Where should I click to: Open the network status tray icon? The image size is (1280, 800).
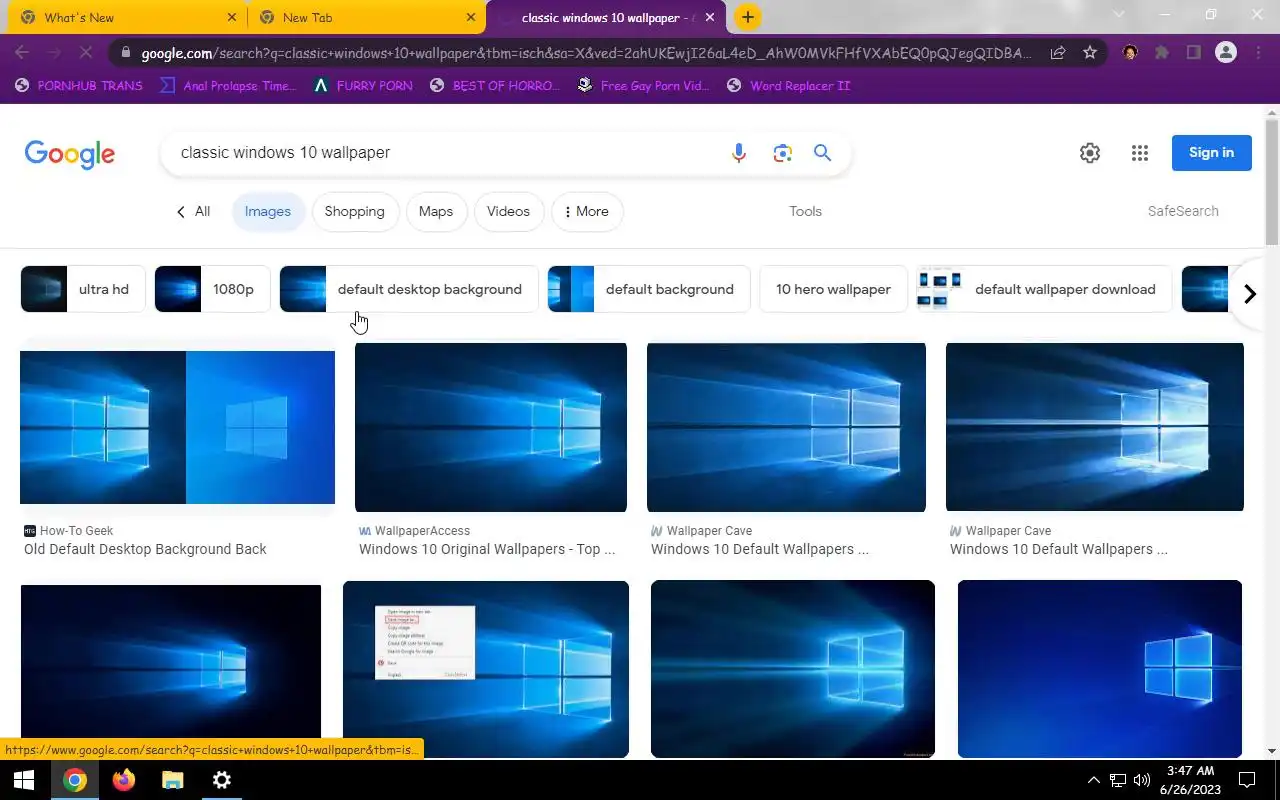pos(1118,780)
